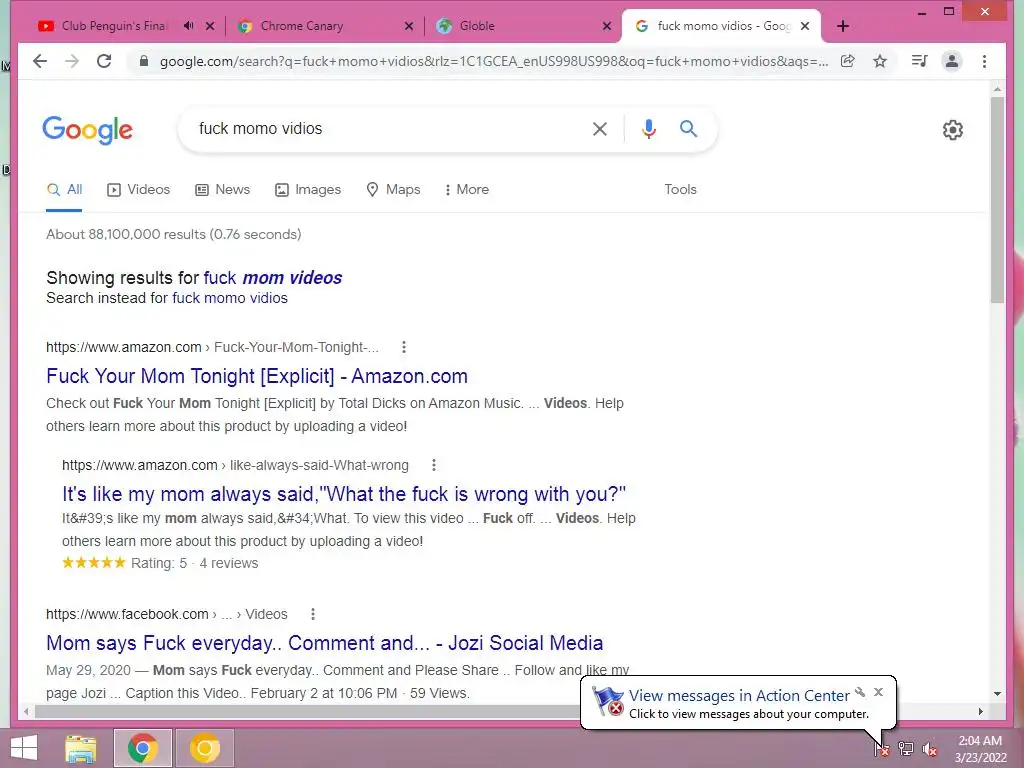1024x768 pixels.
Task: Close the Chrome Canary tab
Action: pyautogui.click(x=409, y=26)
